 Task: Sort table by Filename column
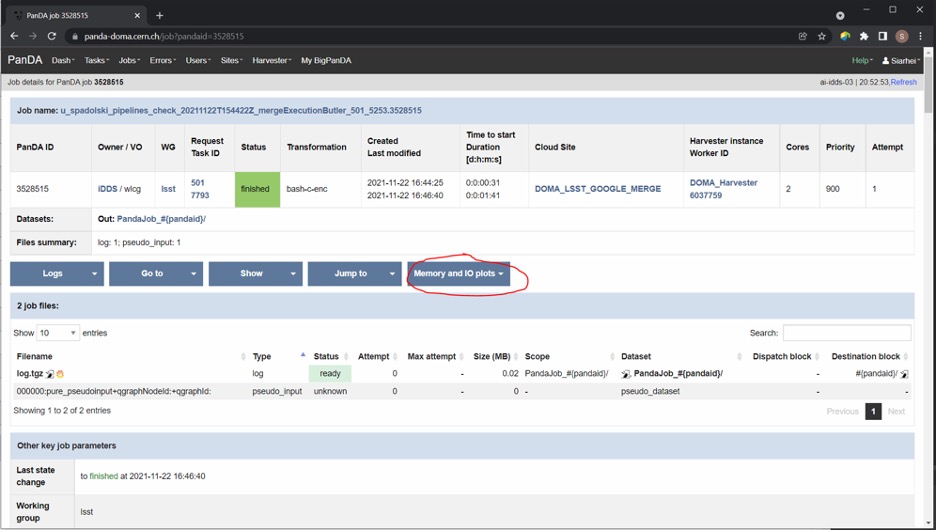35,356
